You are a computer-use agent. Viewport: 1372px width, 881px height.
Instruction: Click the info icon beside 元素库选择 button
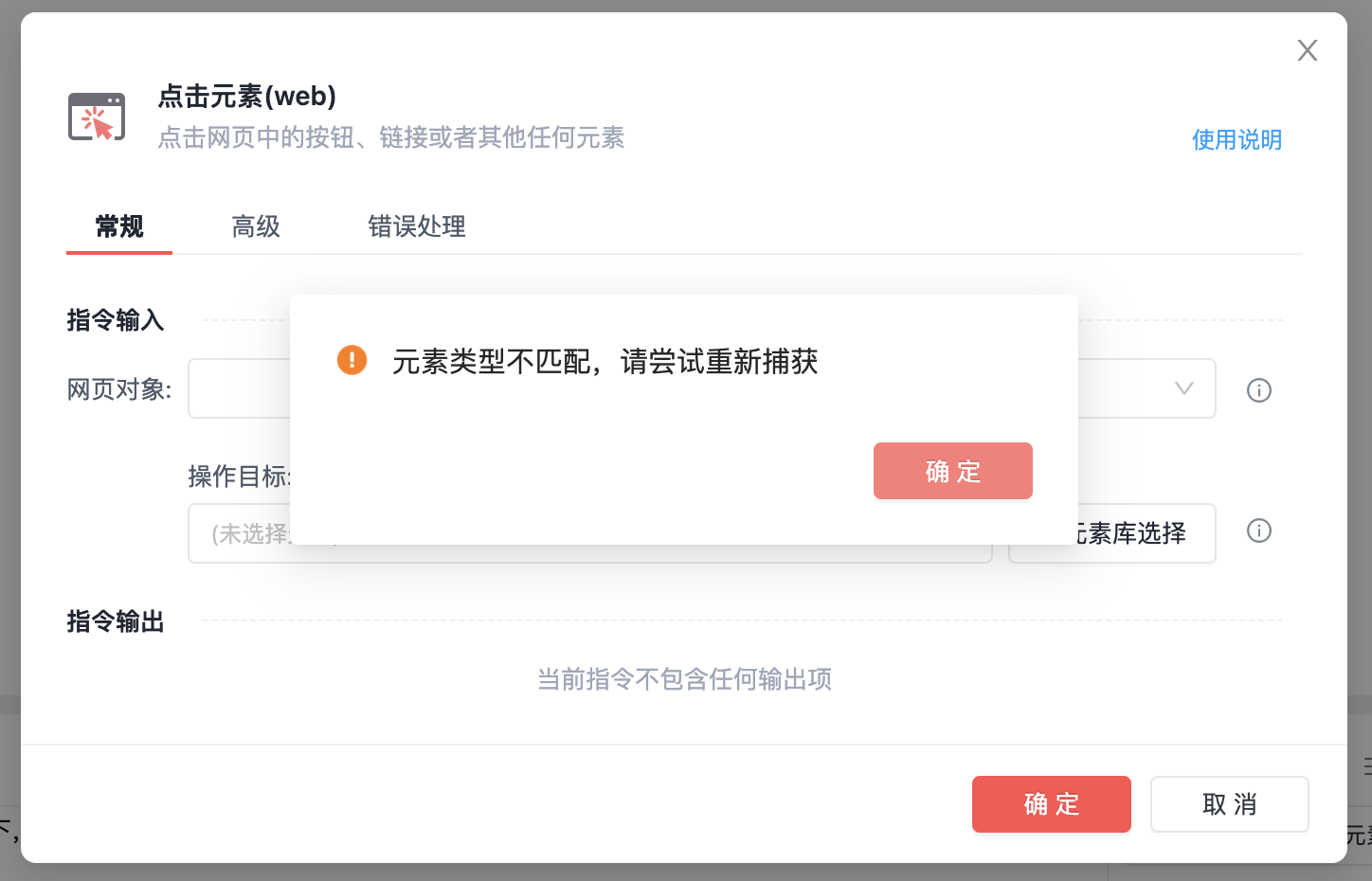pos(1258,530)
